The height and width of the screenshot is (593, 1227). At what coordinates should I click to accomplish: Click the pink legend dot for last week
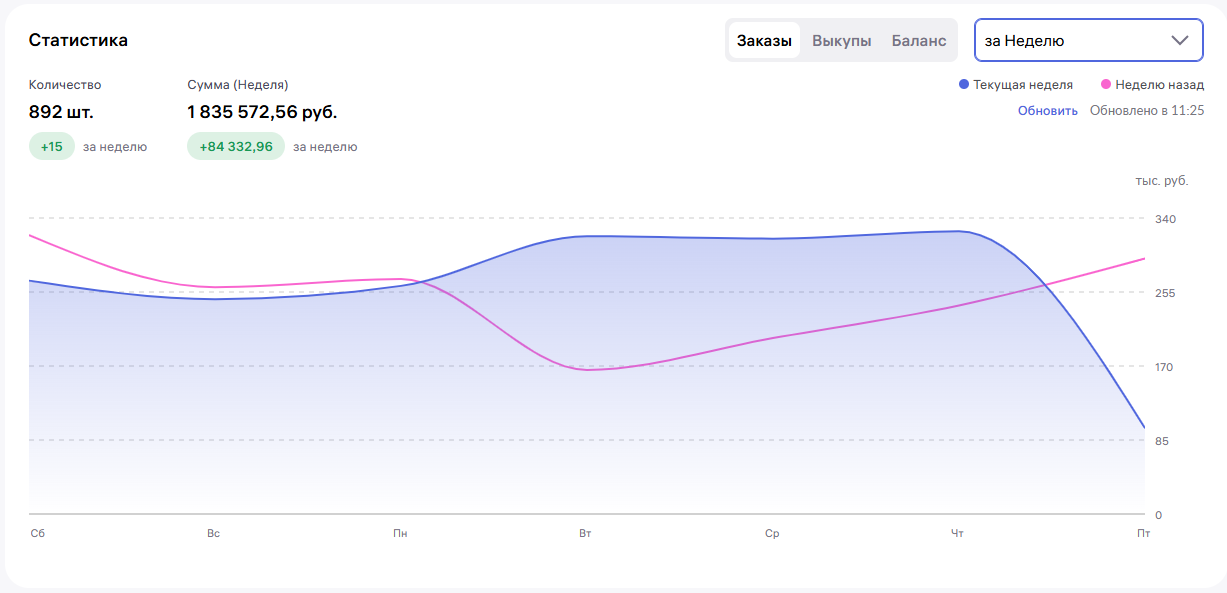[1106, 85]
